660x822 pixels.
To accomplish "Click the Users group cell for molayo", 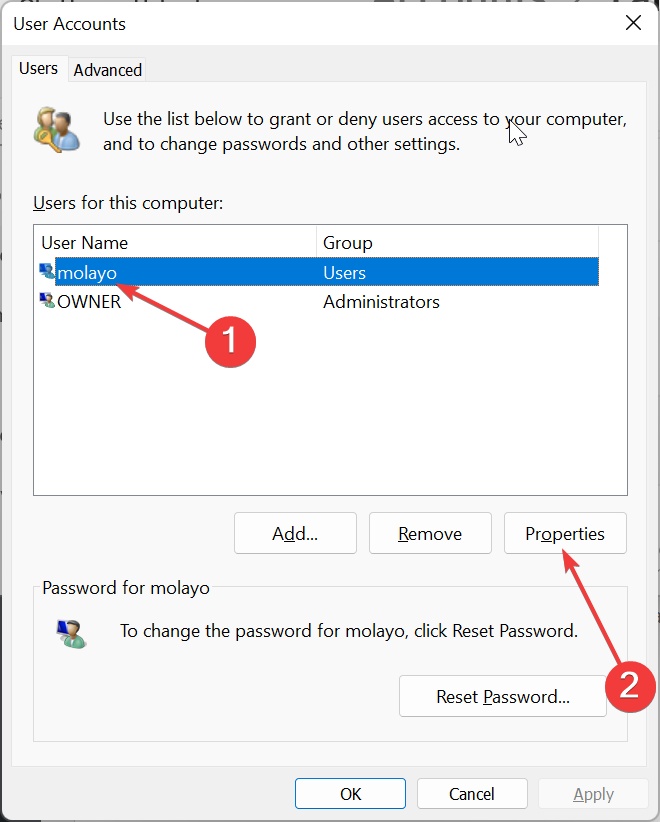I will (x=344, y=273).
